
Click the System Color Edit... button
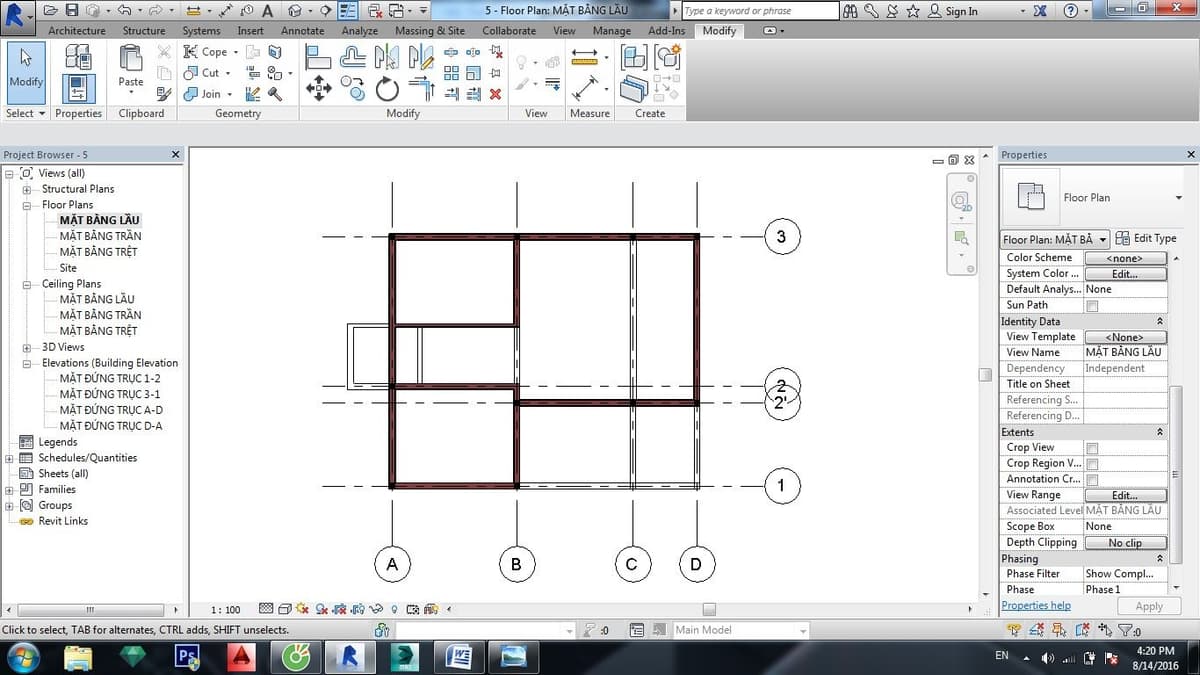pyautogui.click(x=1125, y=274)
